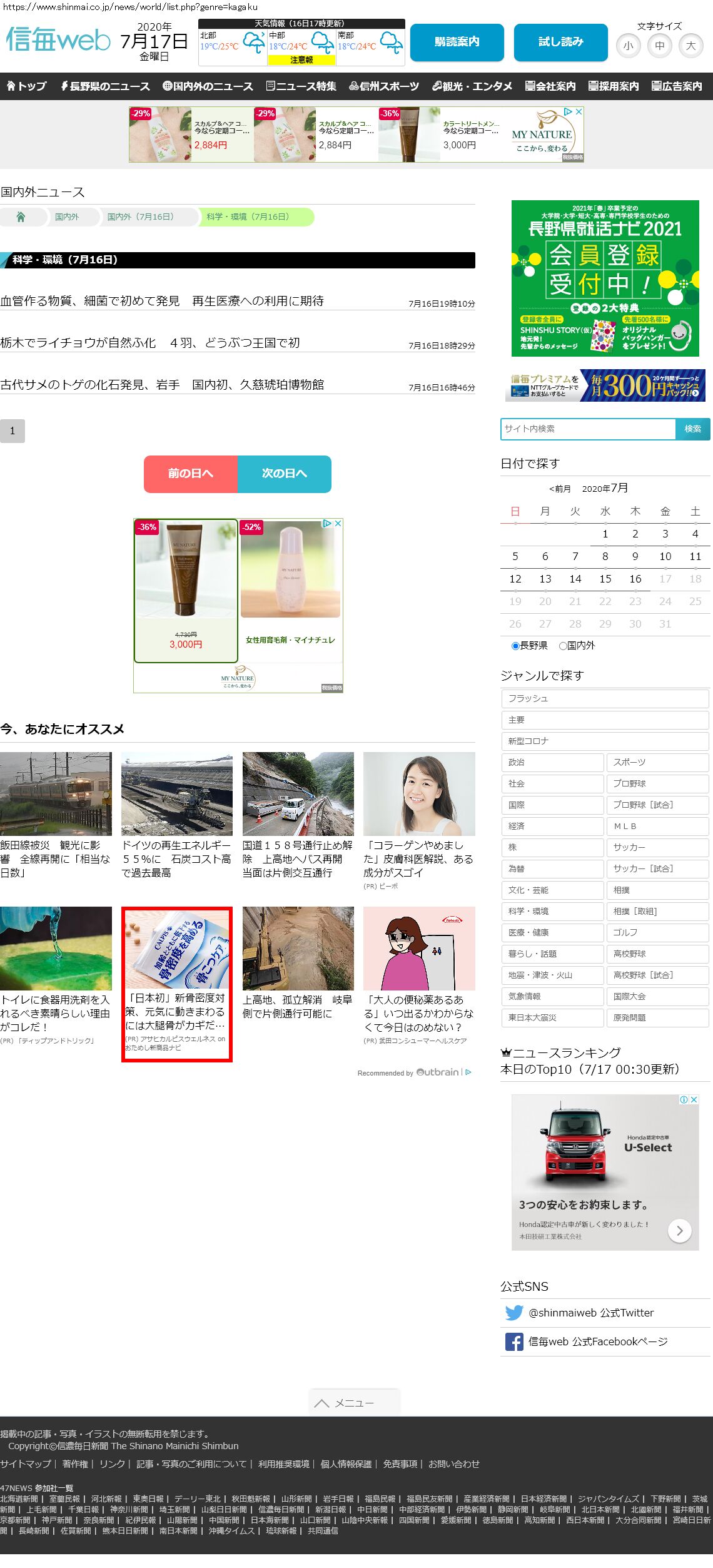The height and width of the screenshot is (1568, 713).
Task: Open the official Twitter bird icon
Action: tap(514, 1313)
